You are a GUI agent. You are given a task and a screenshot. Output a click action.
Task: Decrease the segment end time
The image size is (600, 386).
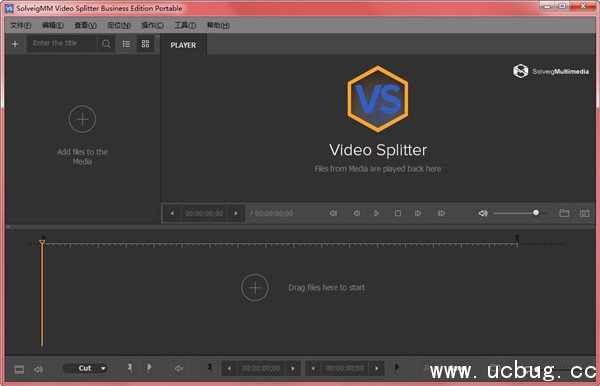click(313, 368)
